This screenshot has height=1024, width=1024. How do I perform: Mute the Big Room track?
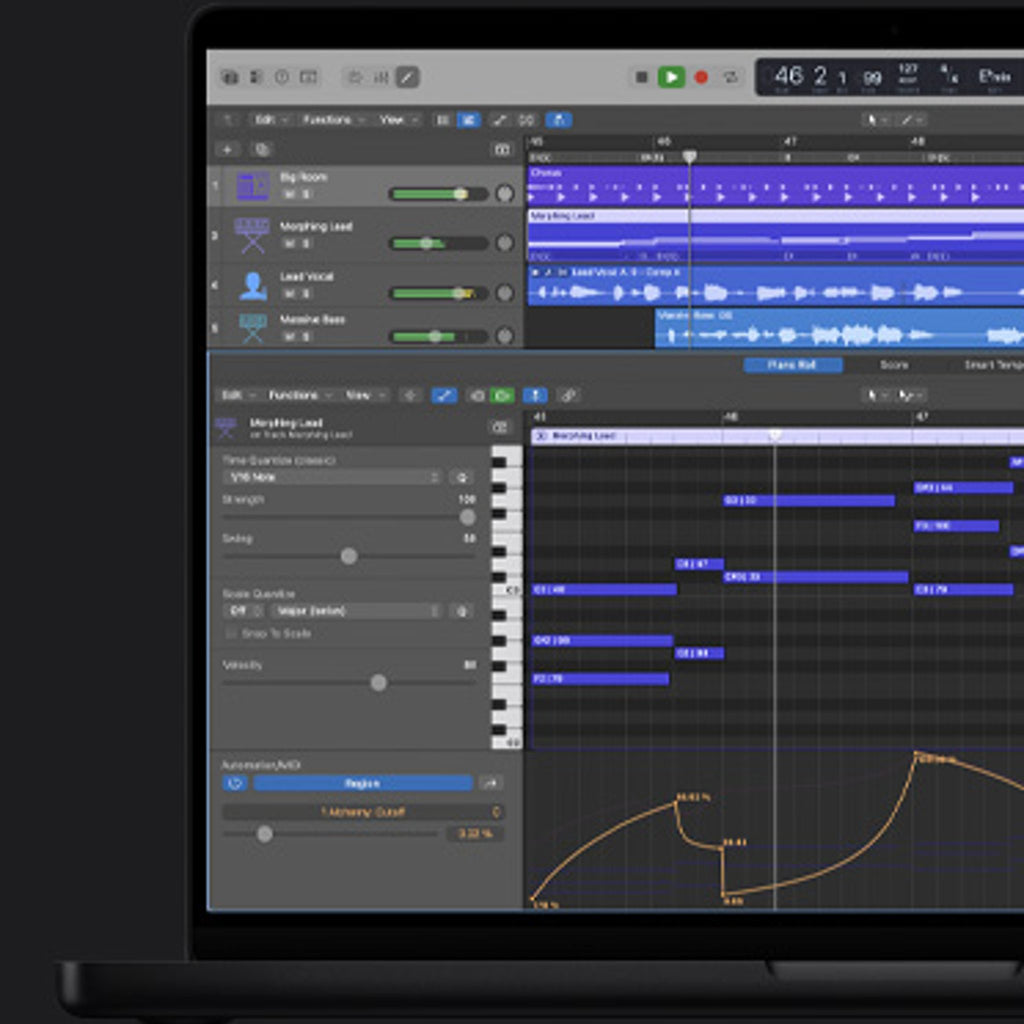click(289, 194)
